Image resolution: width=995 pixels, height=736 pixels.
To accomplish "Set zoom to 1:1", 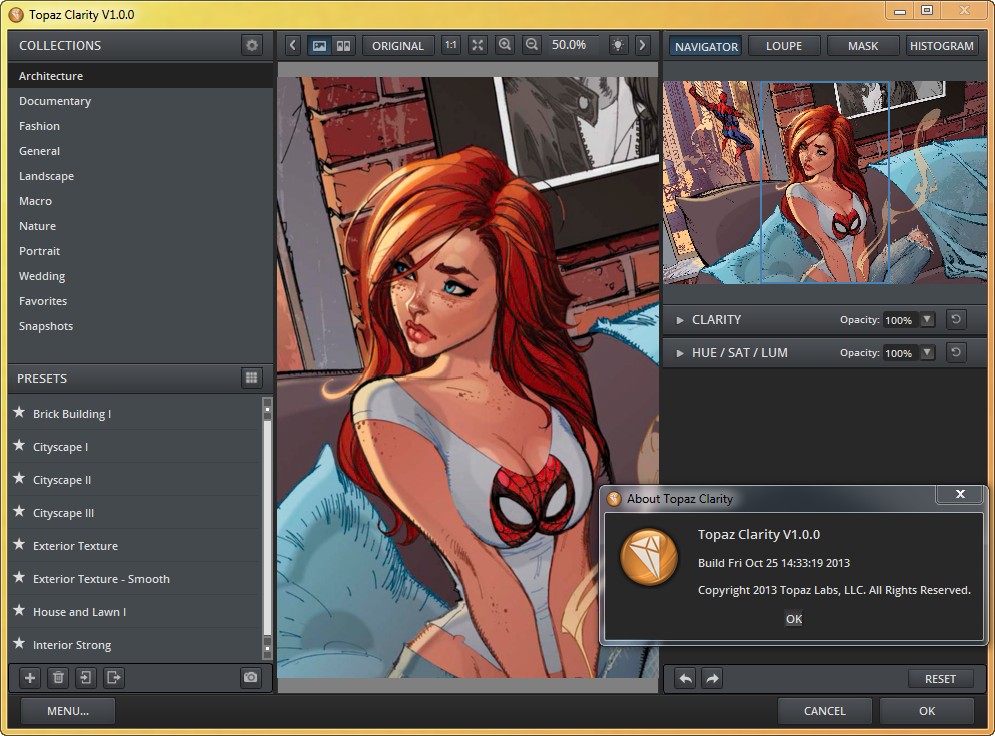I will (x=451, y=45).
